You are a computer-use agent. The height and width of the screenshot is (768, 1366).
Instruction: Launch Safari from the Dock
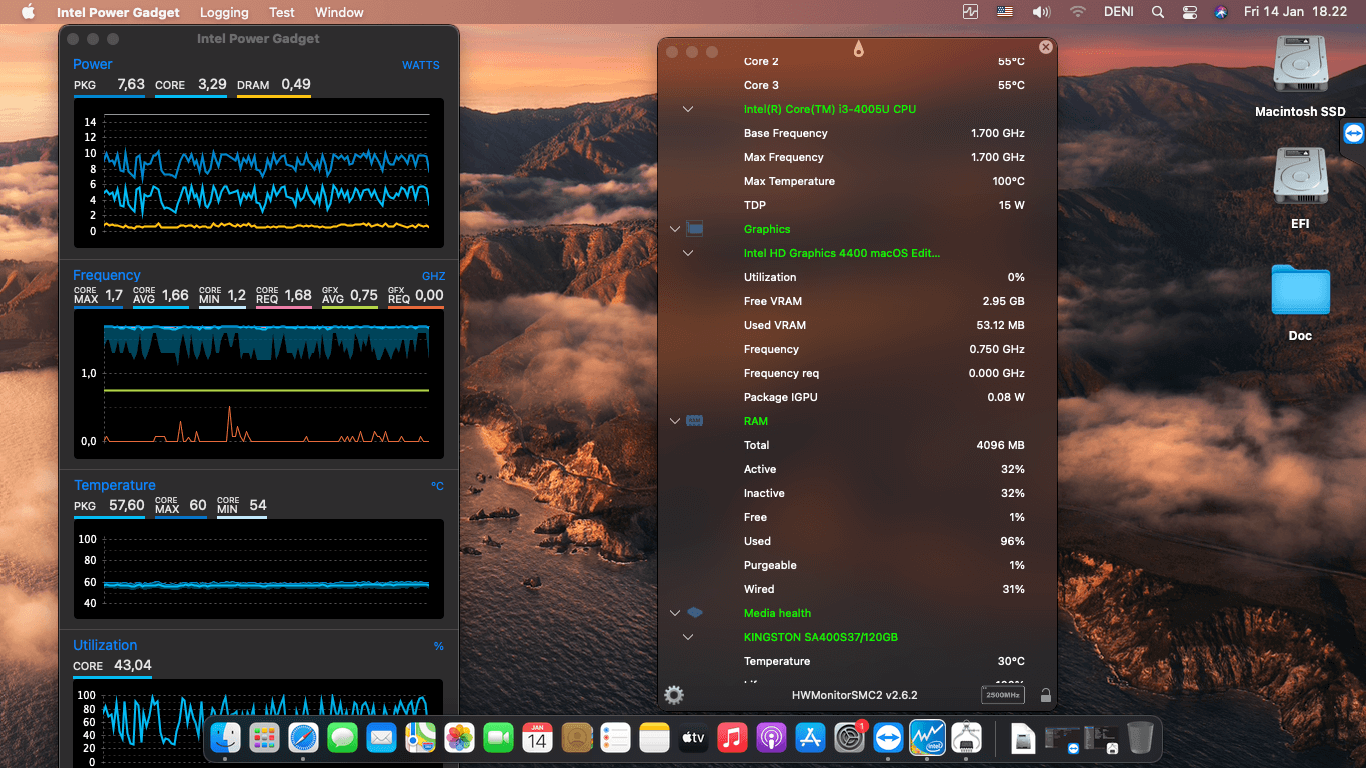(x=303, y=738)
